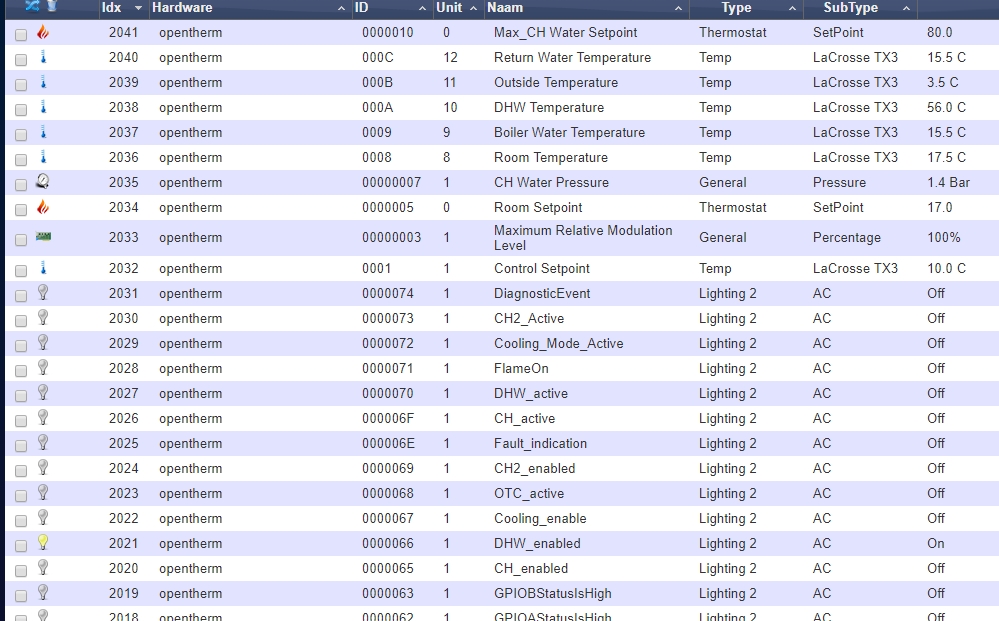This screenshot has height=621, width=999.
Task: Click thermometer icon for Room Temperature row
Action: click(43, 157)
